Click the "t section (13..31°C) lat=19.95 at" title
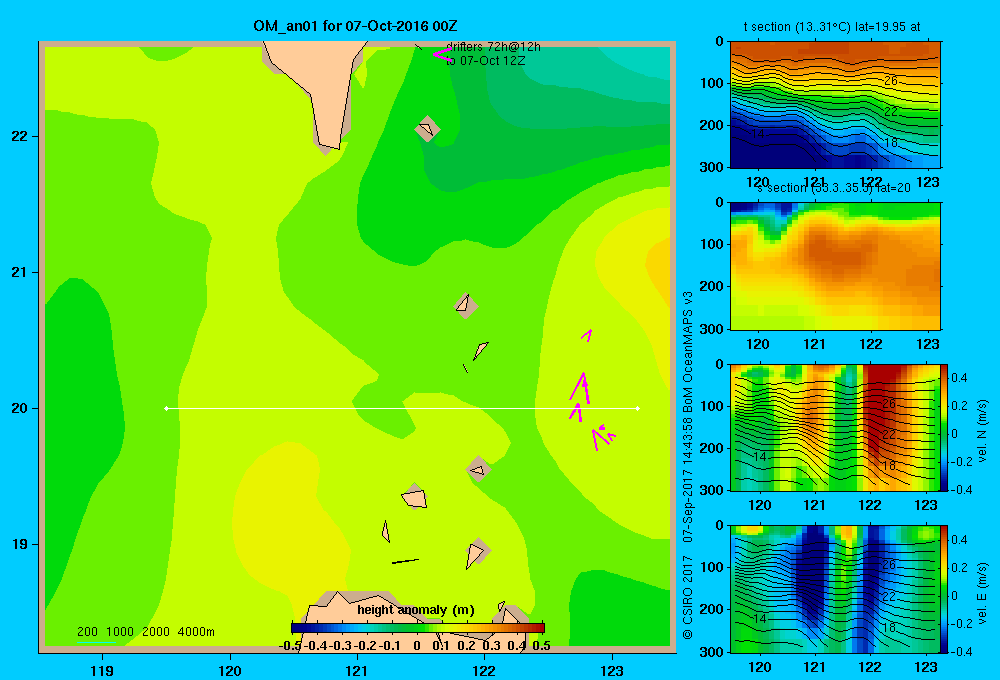This screenshot has width=1000, height=680. [x=832, y=27]
